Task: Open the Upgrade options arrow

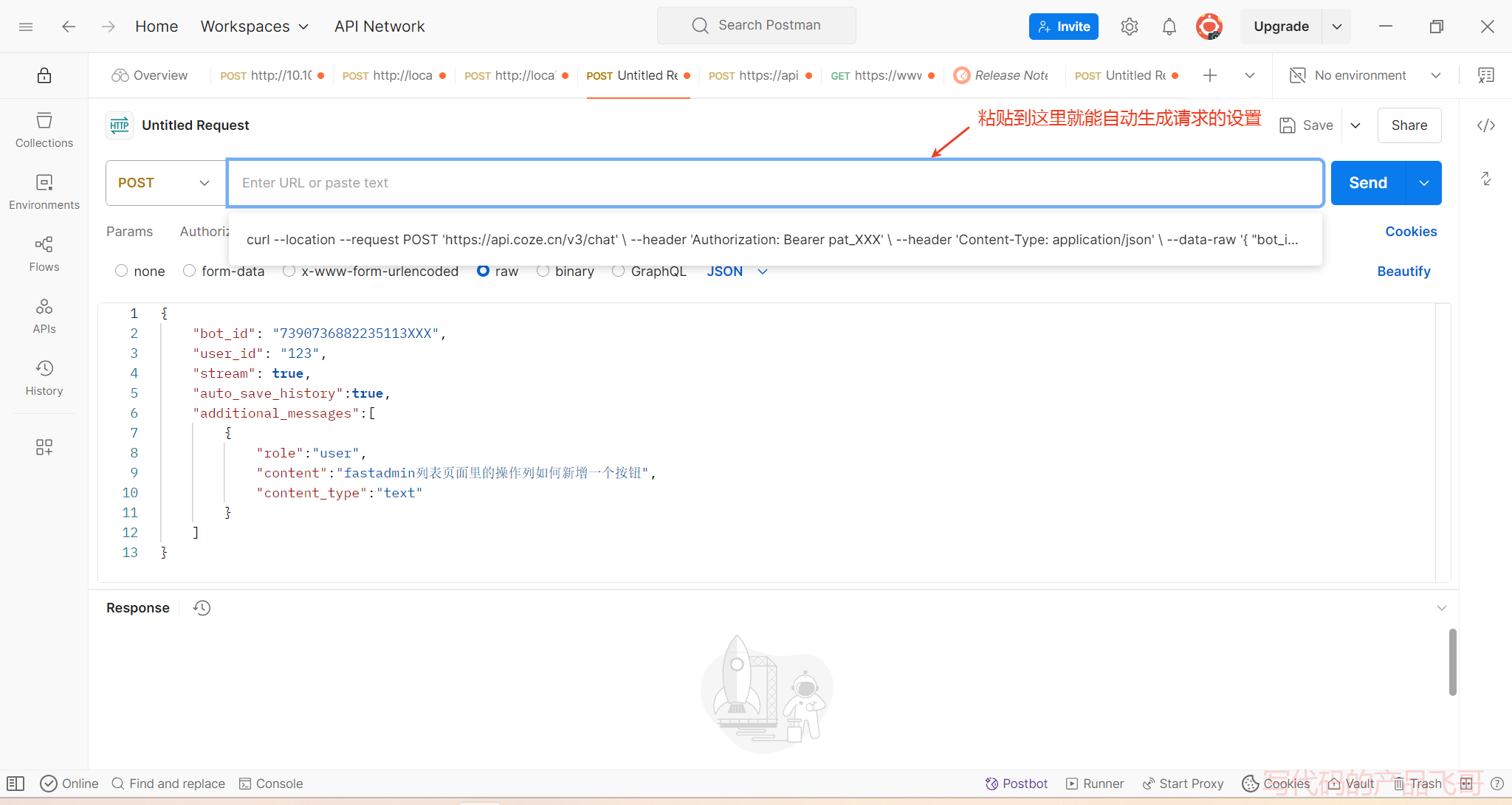Action: (x=1337, y=27)
